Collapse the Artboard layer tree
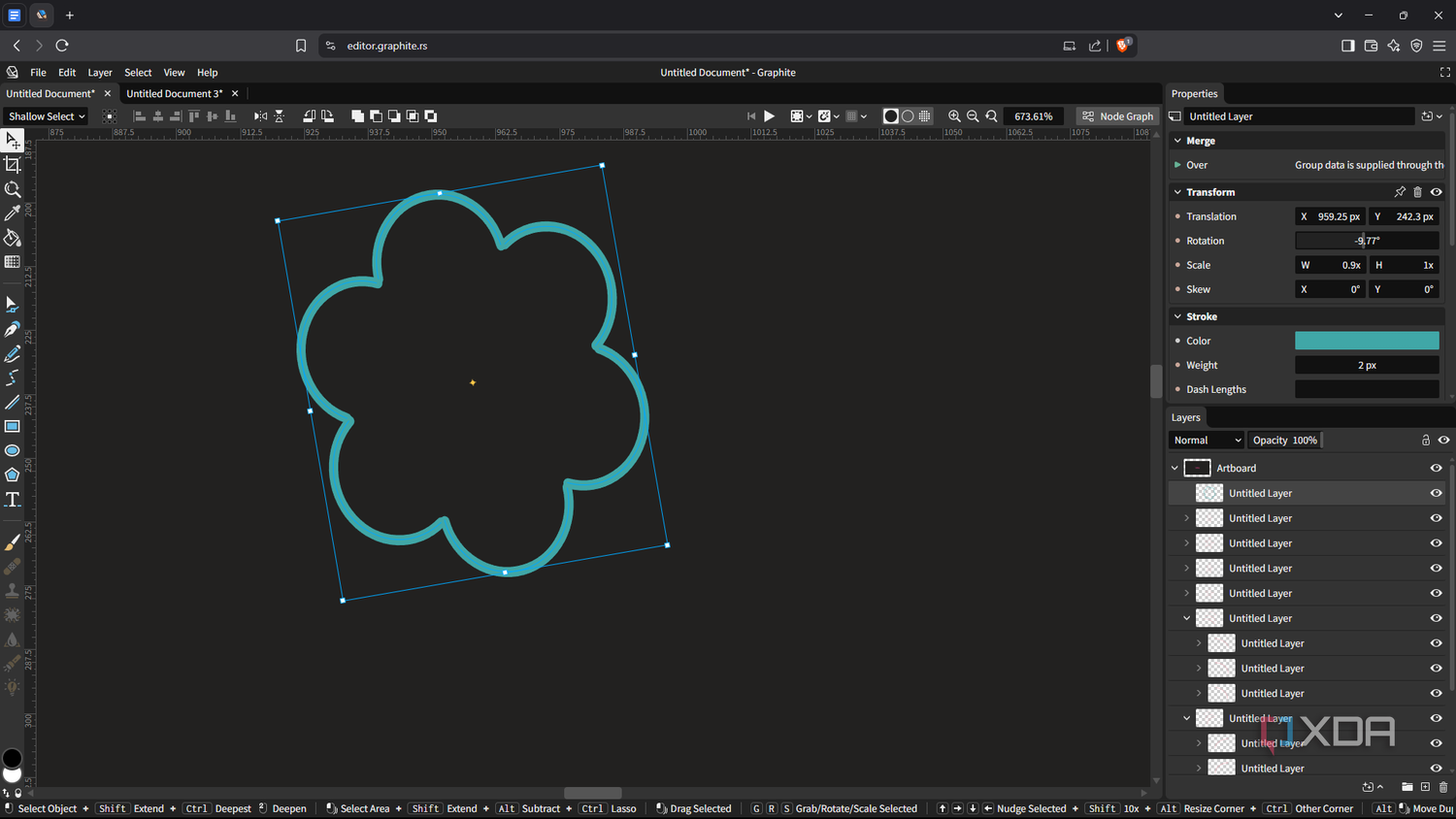The height and width of the screenshot is (819, 1456). (1175, 468)
